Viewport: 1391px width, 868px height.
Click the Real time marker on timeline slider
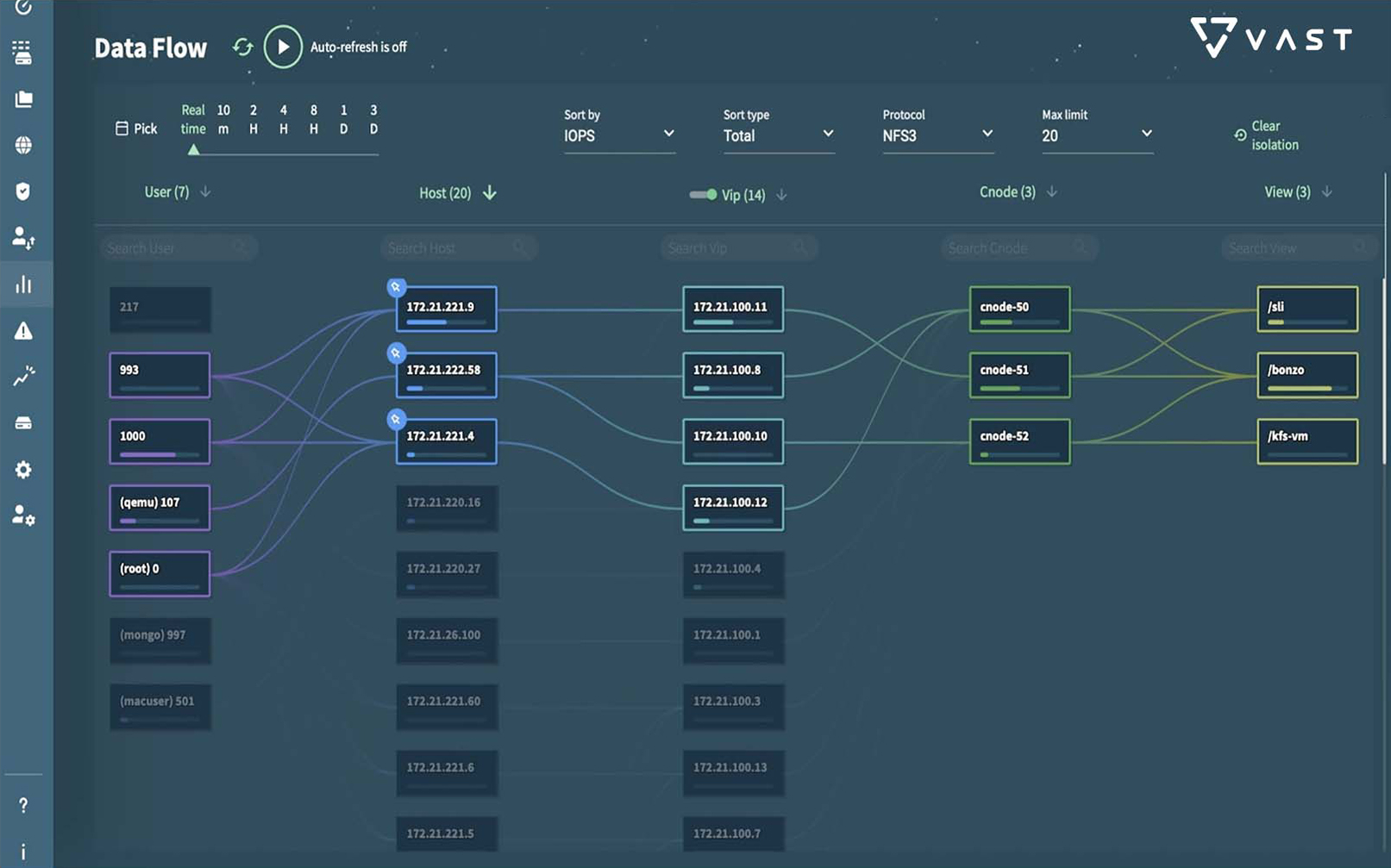(194, 150)
